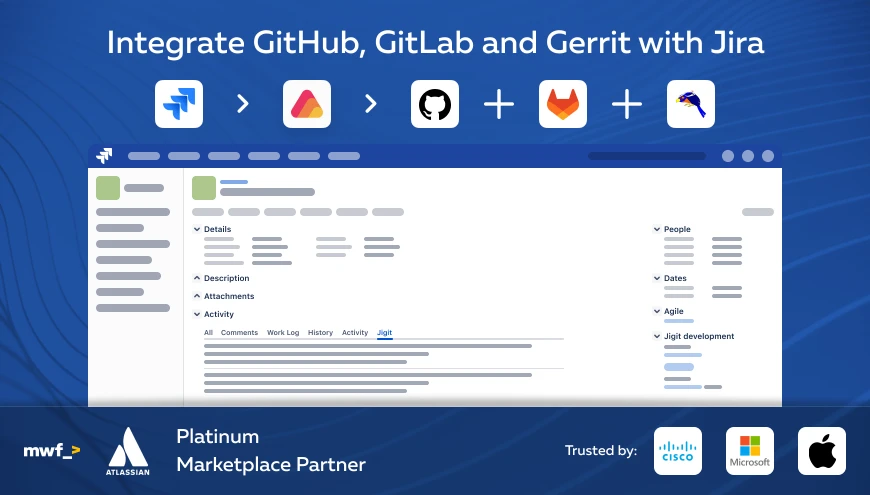Collapse the Jigit development panel
Image resolution: width=870 pixels, height=495 pixels.
click(x=657, y=336)
